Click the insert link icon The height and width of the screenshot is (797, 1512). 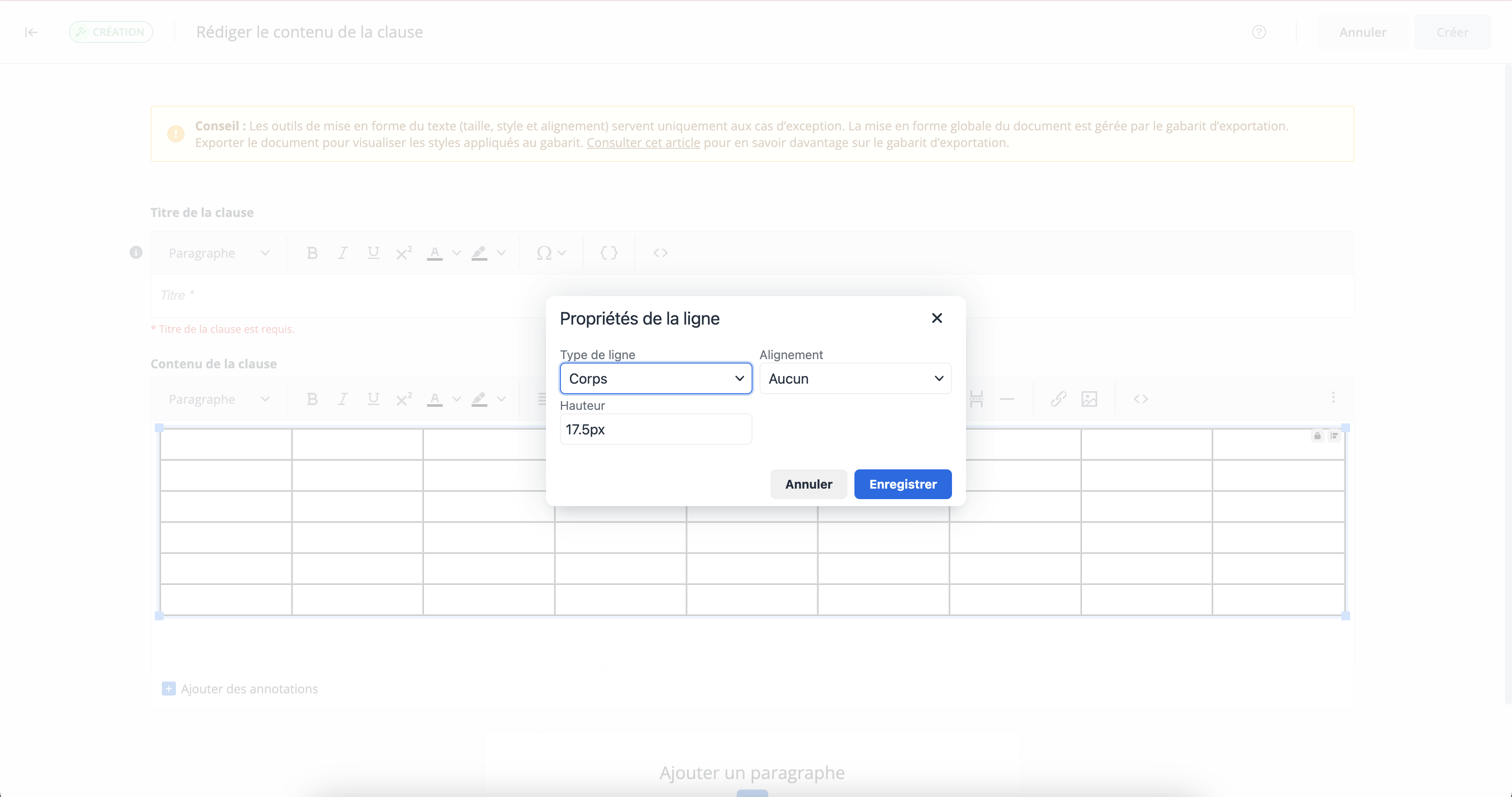point(1058,399)
